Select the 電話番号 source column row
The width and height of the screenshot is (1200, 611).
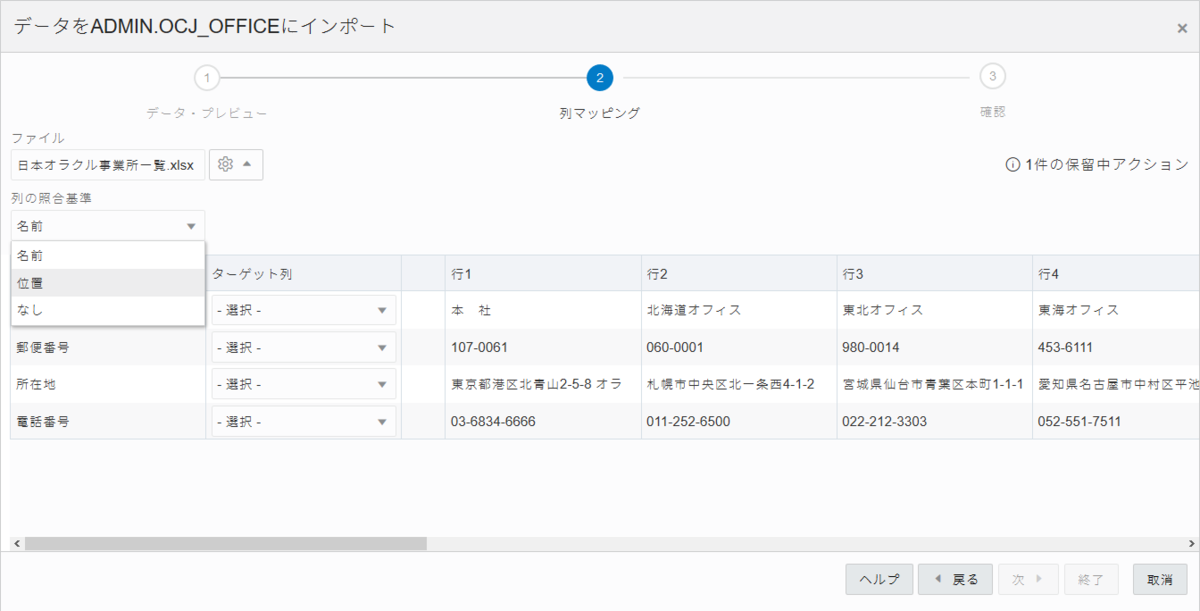108,421
